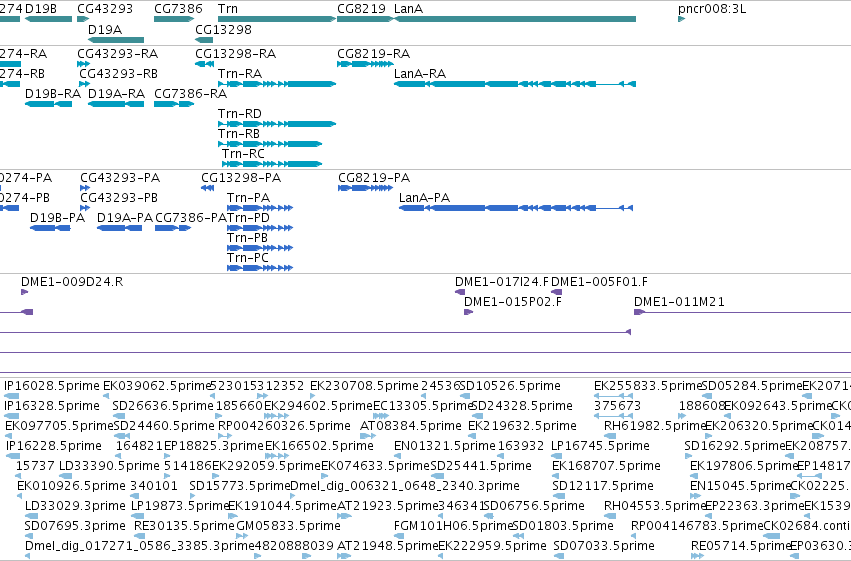The height and width of the screenshot is (561, 851).
Task: Select the Trn-RA transcript label
Action: pyautogui.click(x=240, y=74)
